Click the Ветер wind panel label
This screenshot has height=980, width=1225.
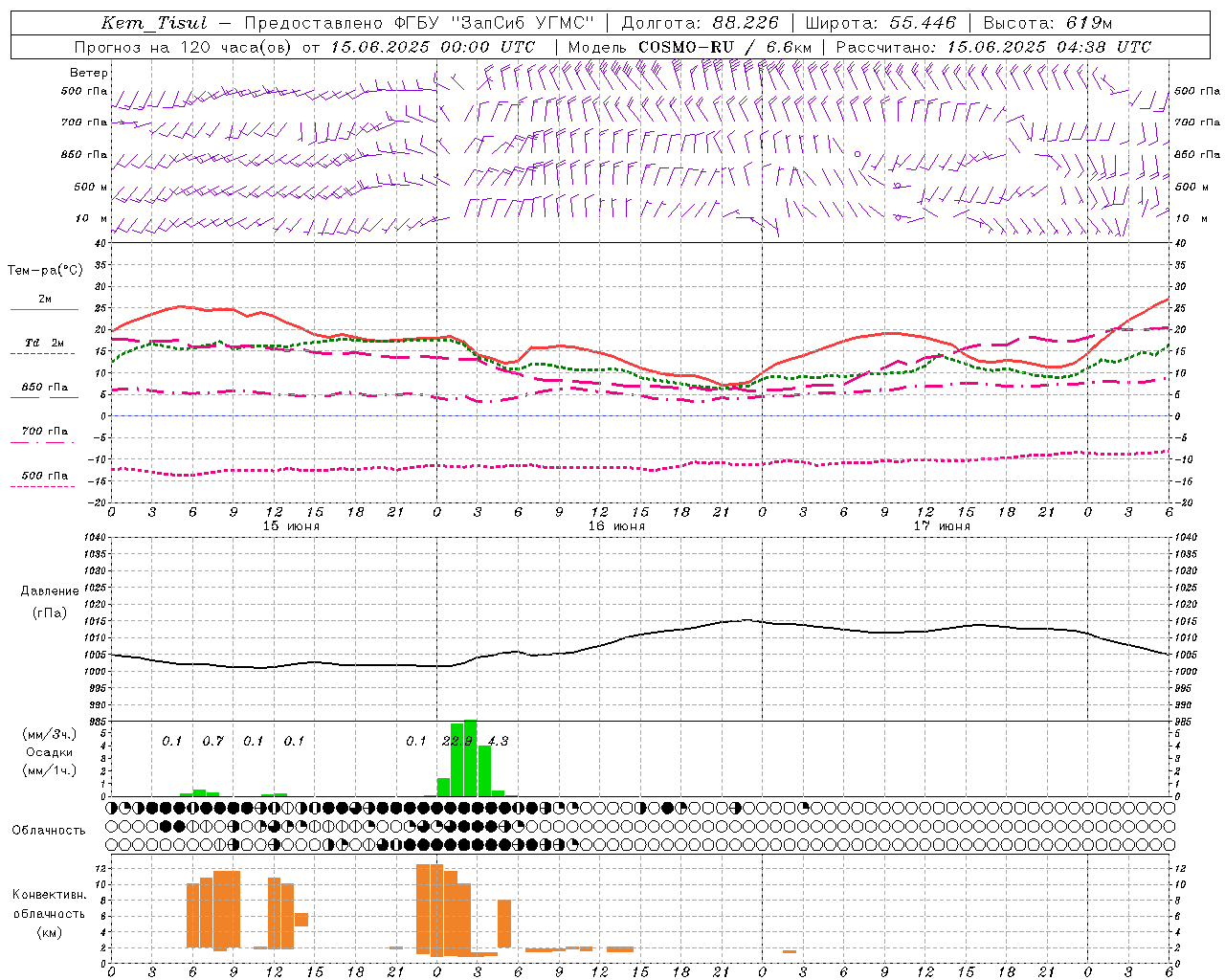[88, 73]
